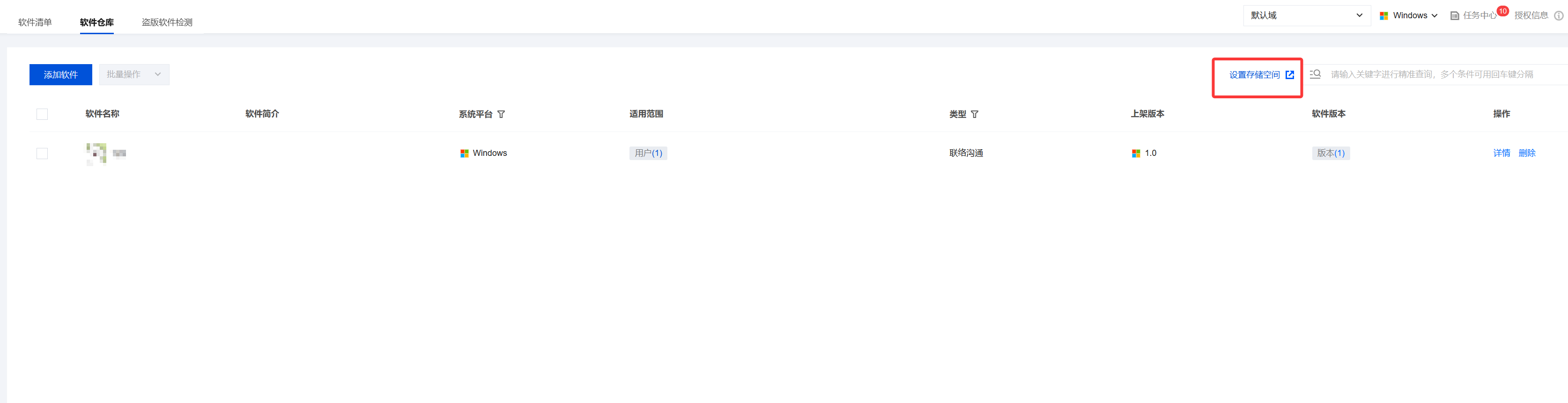
Task: Click the 联络沟通 type cell
Action: [x=966, y=154]
